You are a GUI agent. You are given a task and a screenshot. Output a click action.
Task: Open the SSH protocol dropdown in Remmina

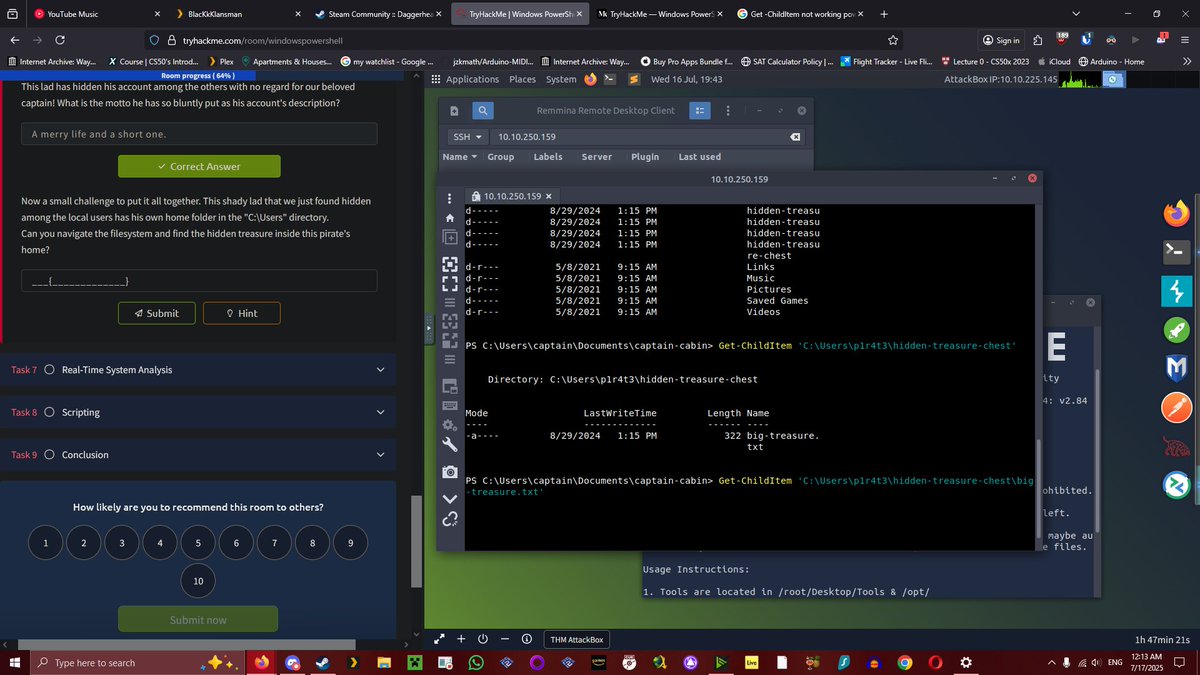pos(467,137)
